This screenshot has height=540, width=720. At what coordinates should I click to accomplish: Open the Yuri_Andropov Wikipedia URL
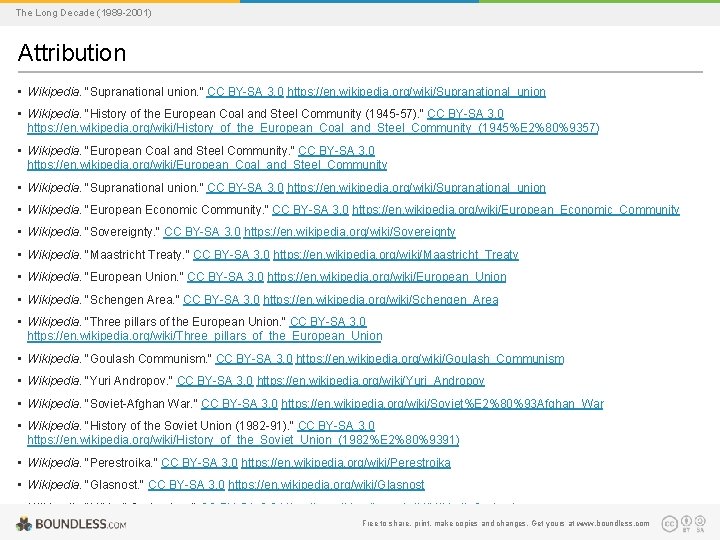(371, 381)
